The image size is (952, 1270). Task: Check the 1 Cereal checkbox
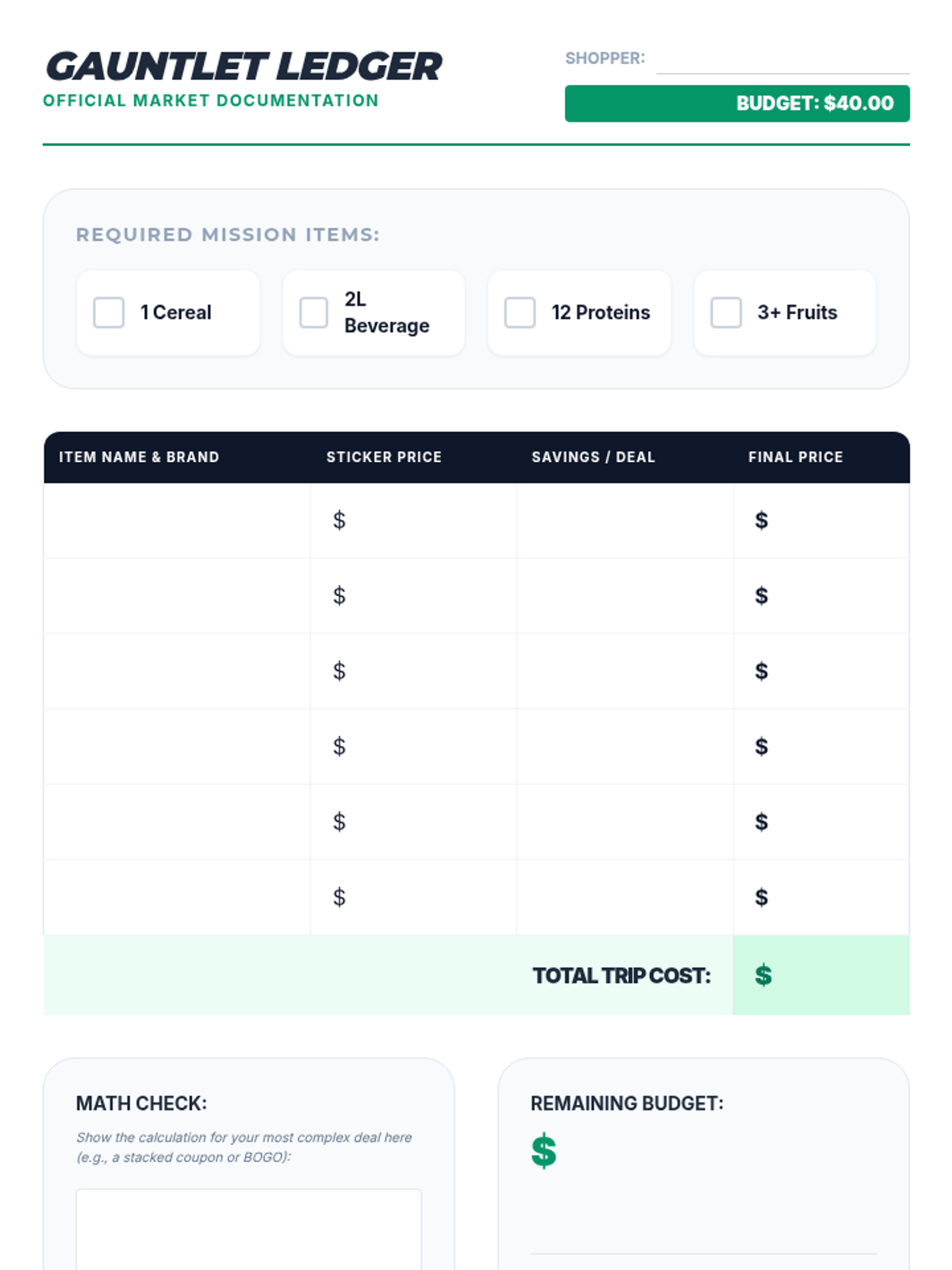[109, 313]
